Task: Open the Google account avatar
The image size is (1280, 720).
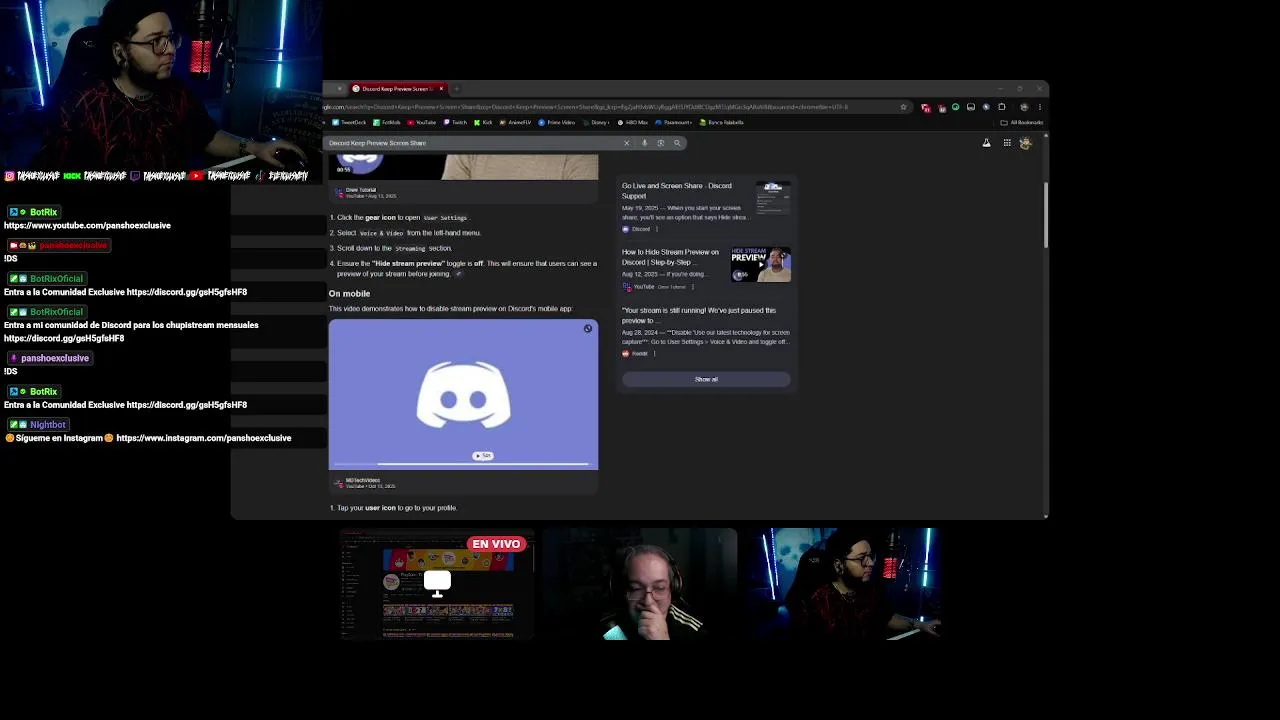Action: coord(1025,143)
